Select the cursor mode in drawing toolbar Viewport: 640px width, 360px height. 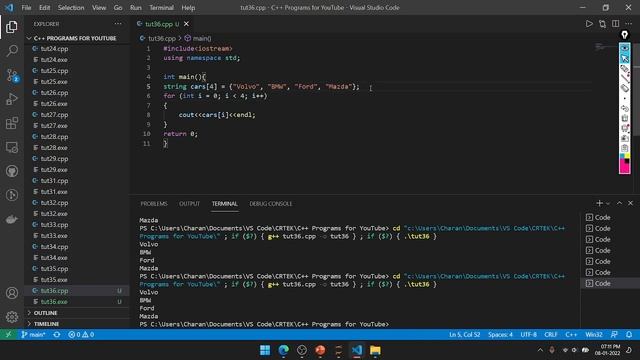pos(624,58)
